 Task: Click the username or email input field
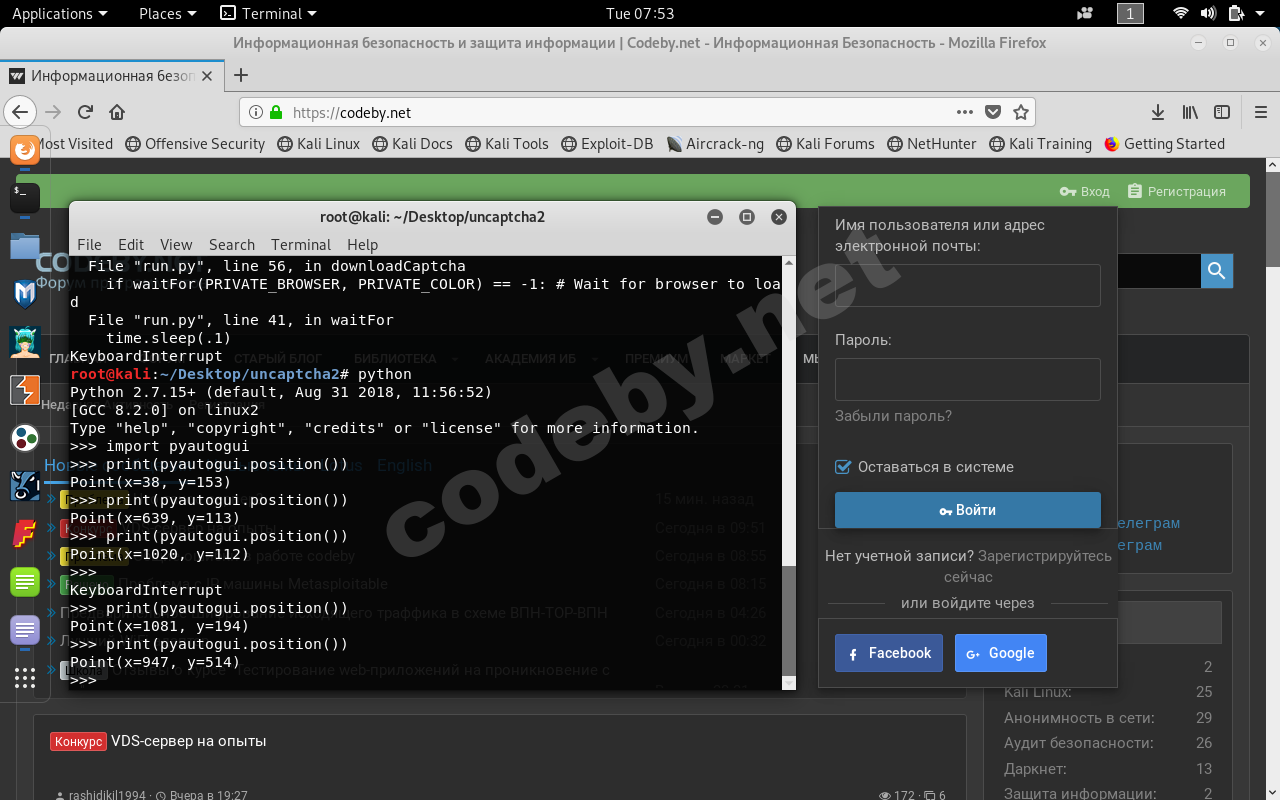(x=966, y=285)
